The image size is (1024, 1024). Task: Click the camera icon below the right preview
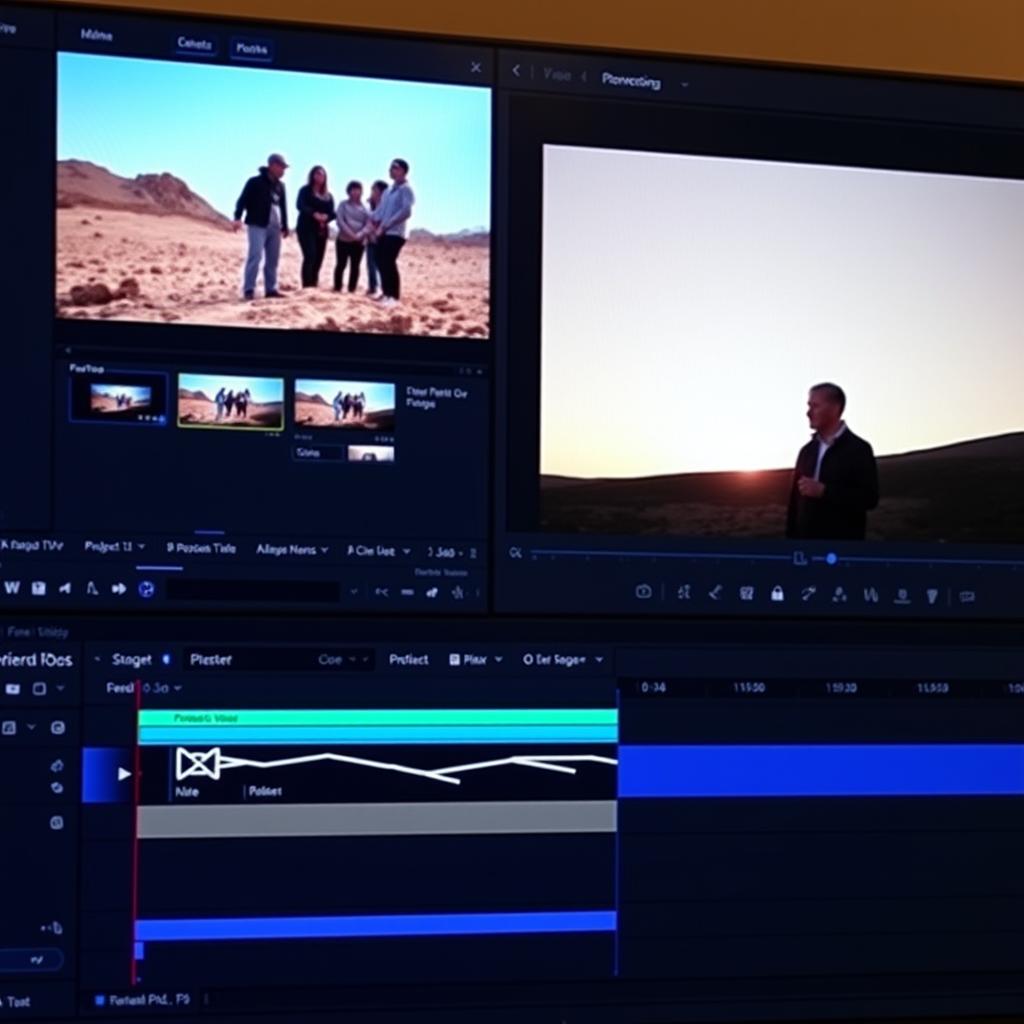click(645, 593)
